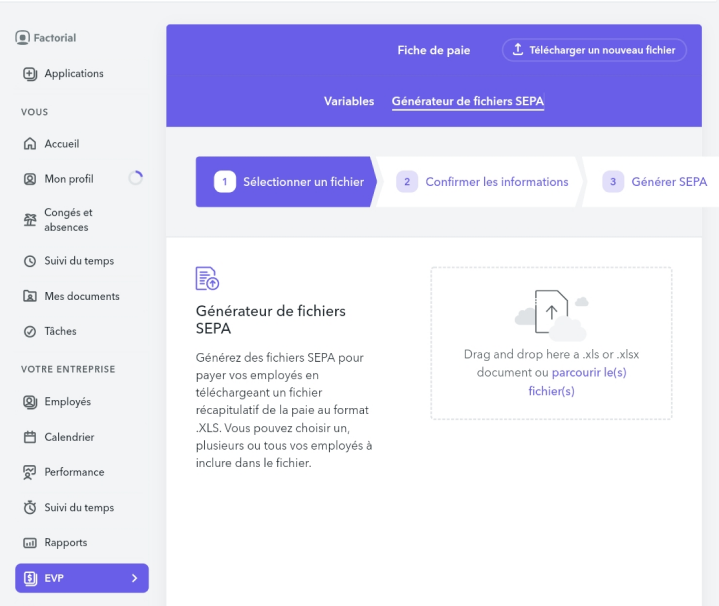Image resolution: width=719 pixels, height=606 pixels.
Task: Click the Rapports chart icon
Action: [x=30, y=543]
